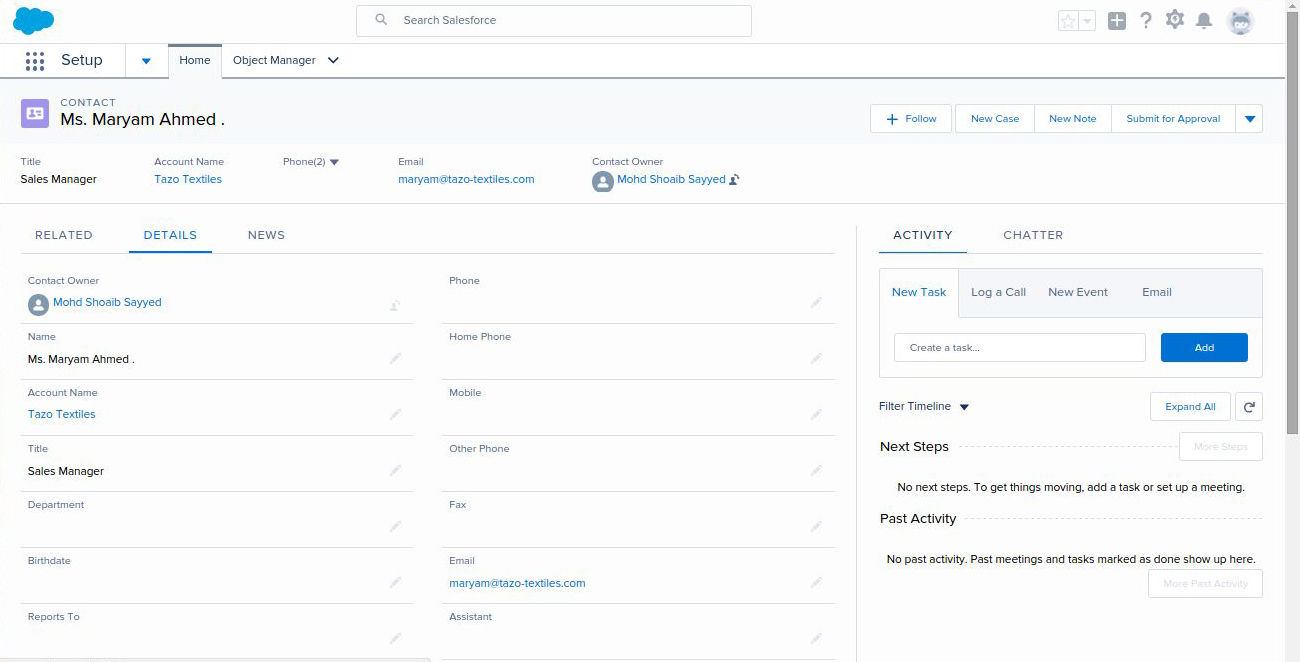Viewport: 1300px width, 662px height.
Task: Click the global actions plus icon
Action: (1117, 20)
